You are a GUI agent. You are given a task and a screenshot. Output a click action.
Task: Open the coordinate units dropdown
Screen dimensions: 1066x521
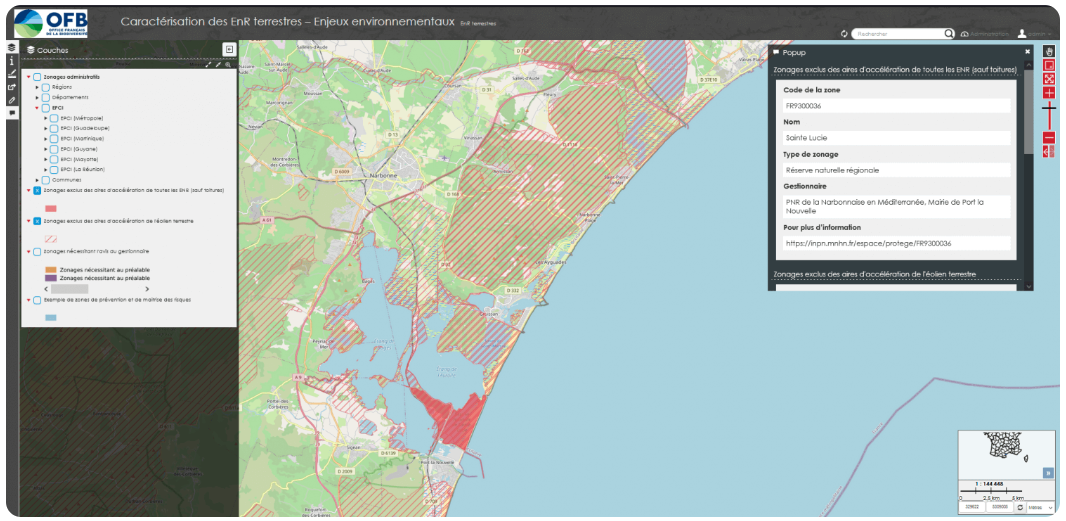pyautogui.click(x=1040, y=508)
